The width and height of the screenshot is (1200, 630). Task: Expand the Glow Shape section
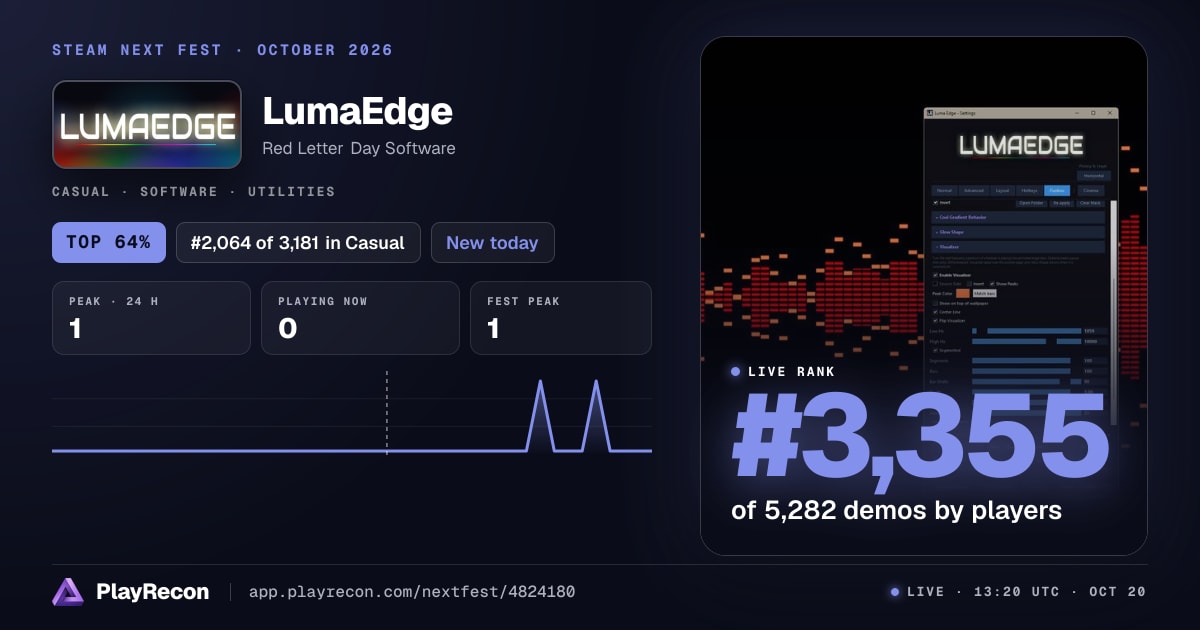click(x=1018, y=232)
